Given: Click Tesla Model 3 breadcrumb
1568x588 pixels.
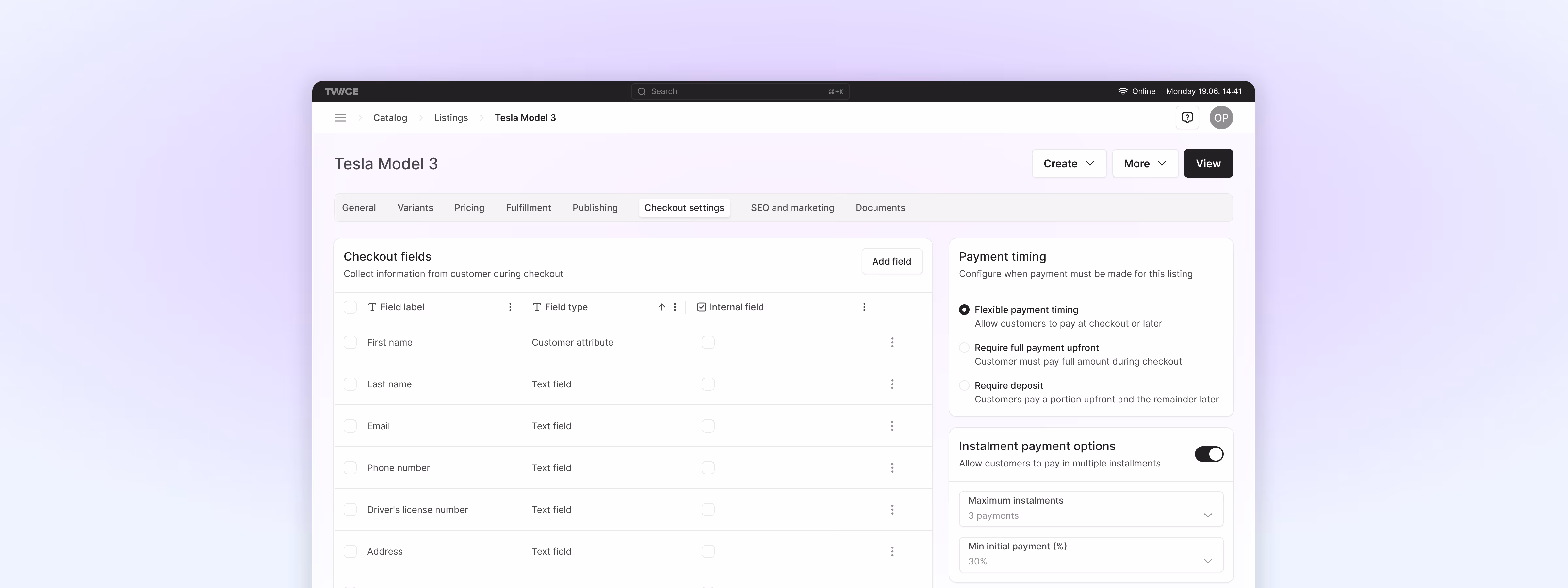Looking at the screenshot, I should coord(525,118).
